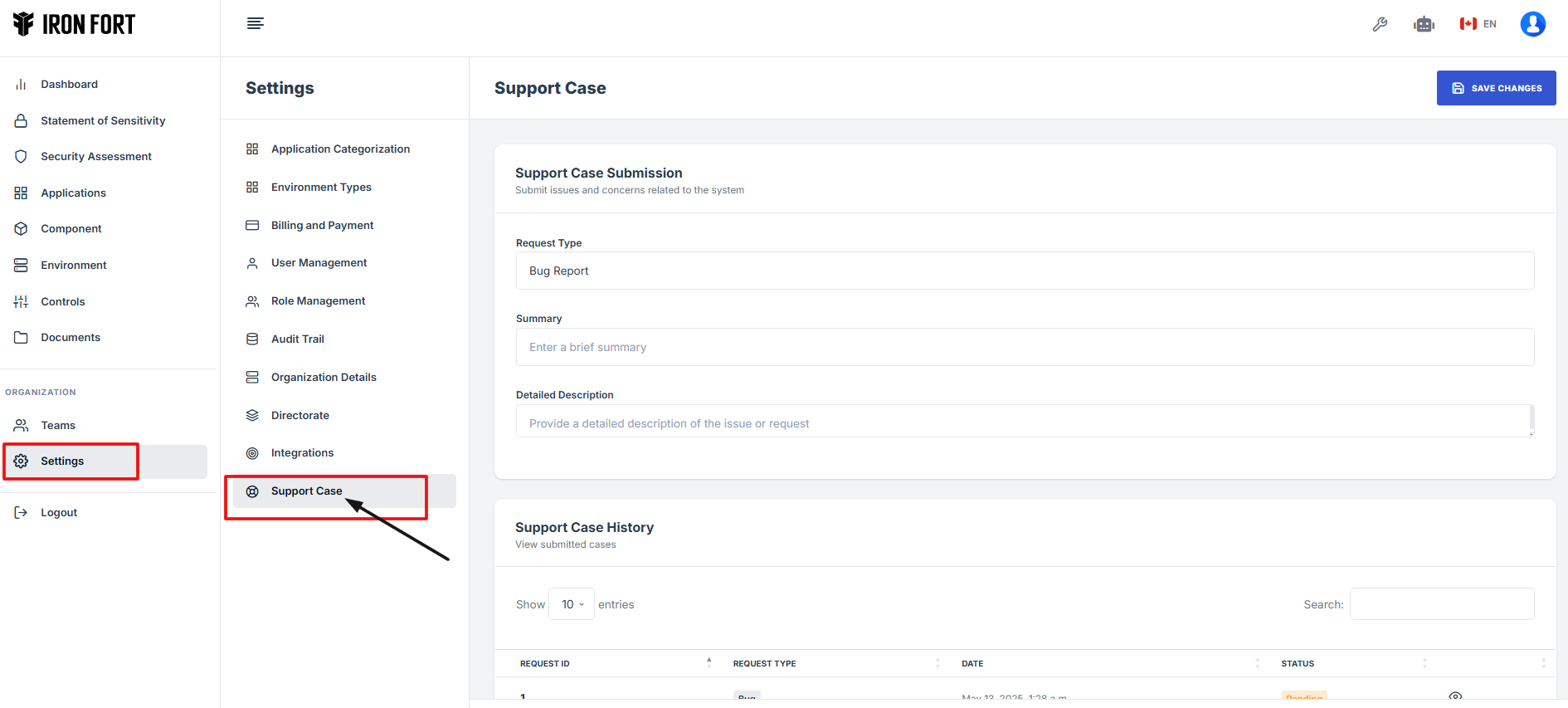Image resolution: width=1568 pixels, height=708 pixels.
Task: Select Billing and Payment settings
Action: pos(322,226)
